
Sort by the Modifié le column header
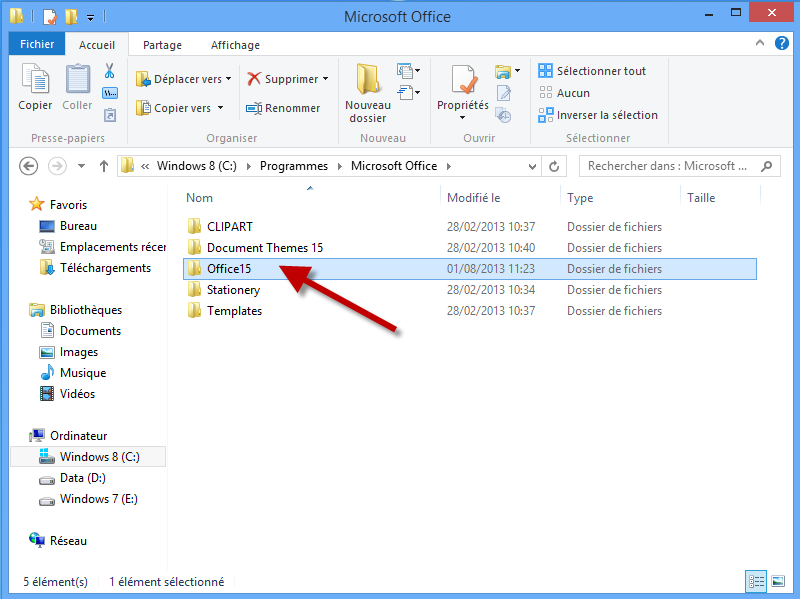click(473, 198)
